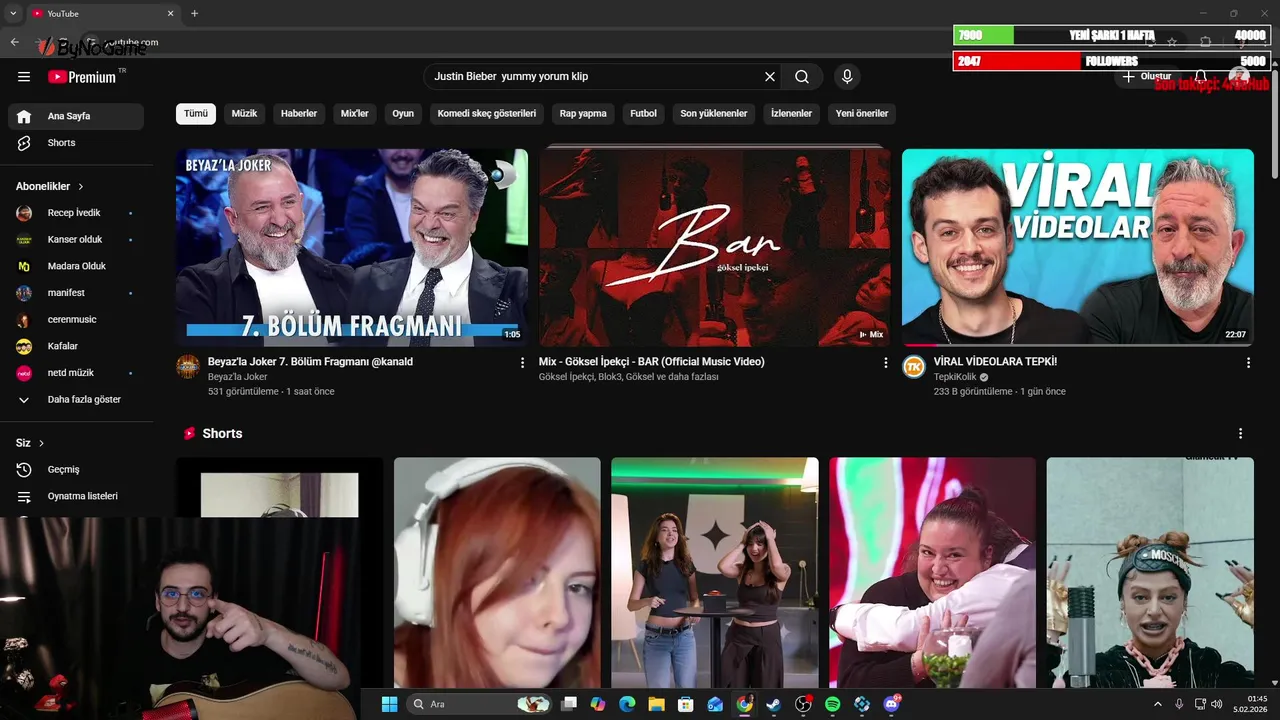The image size is (1280, 720).
Task: Select the Son yüklenenler filter chip
Action: click(x=714, y=114)
